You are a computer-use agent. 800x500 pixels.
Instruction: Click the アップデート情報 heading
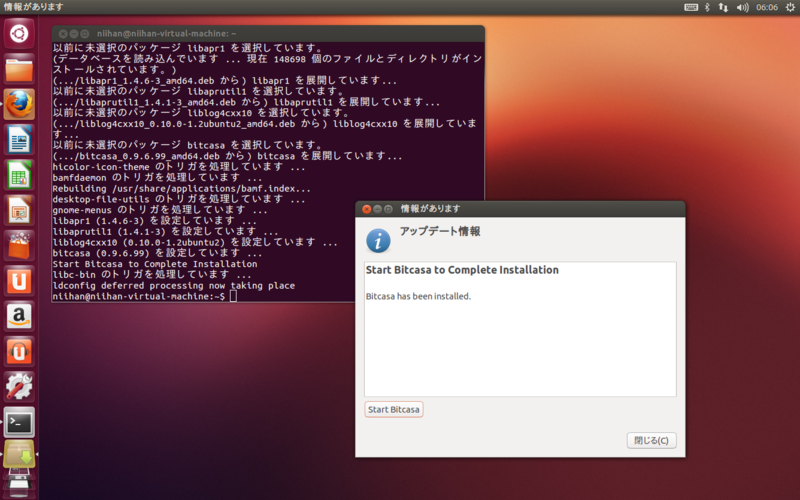click(440, 231)
